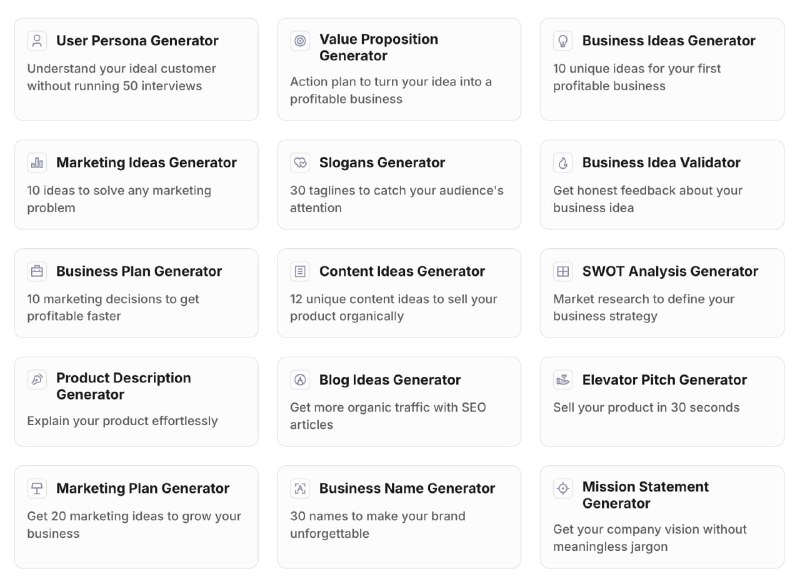800x579 pixels.
Task: Click the User Persona Generator person icon
Action: click(37, 41)
